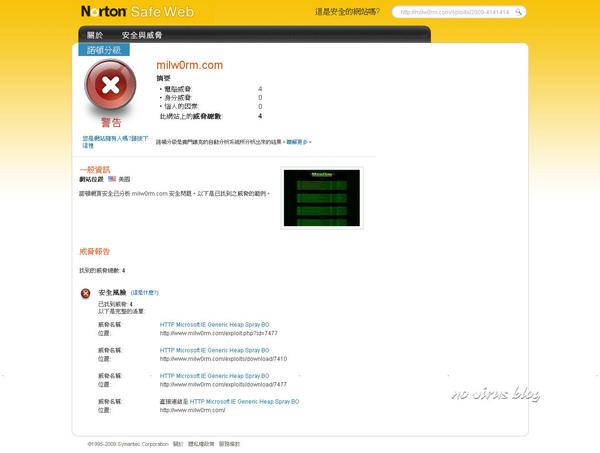Screen dimensions: 600x453
Task: Click the United States flag icon
Action: (112, 179)
